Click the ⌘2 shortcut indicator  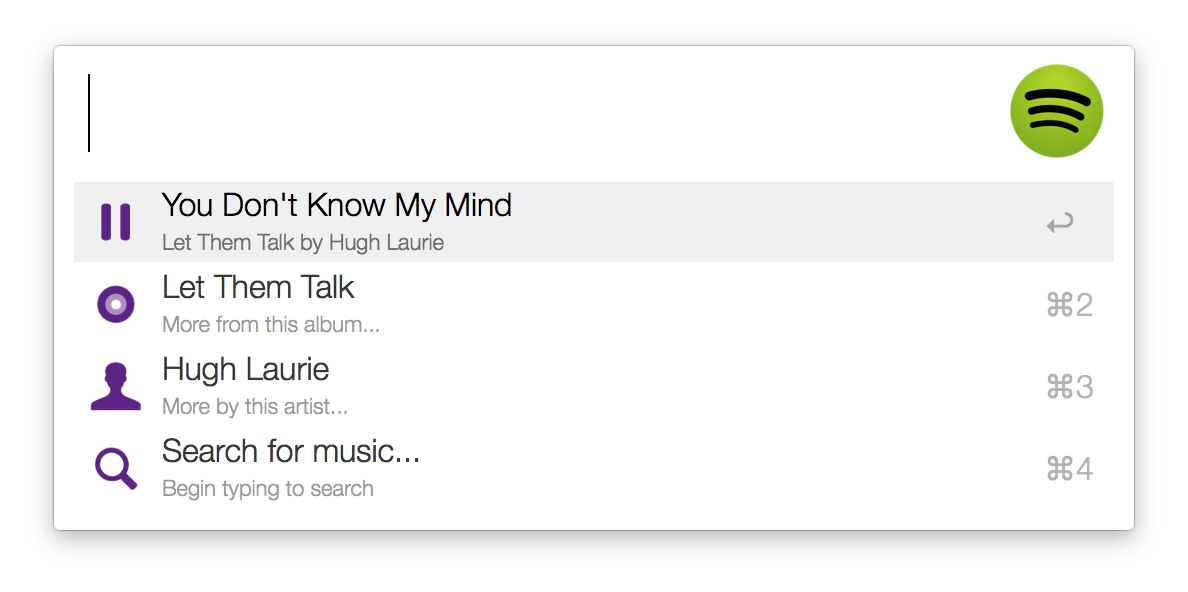[1069, 305]
